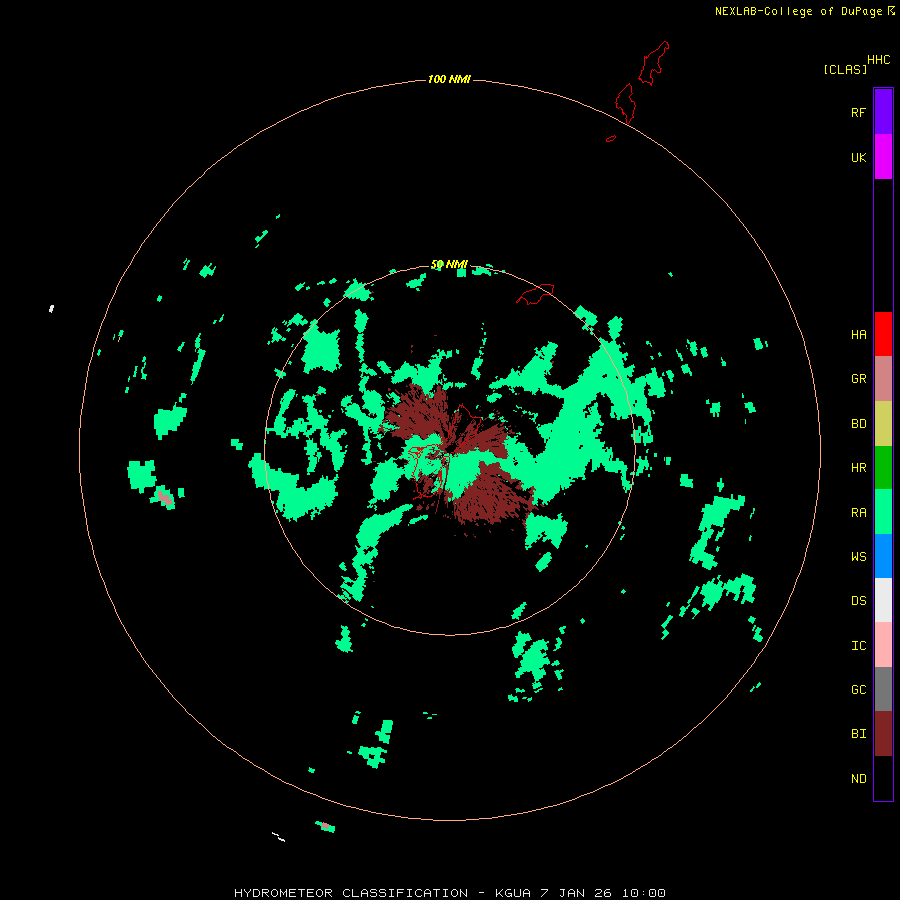
Task: Select the BD yellow legend swatch
Action: point(883,424)
